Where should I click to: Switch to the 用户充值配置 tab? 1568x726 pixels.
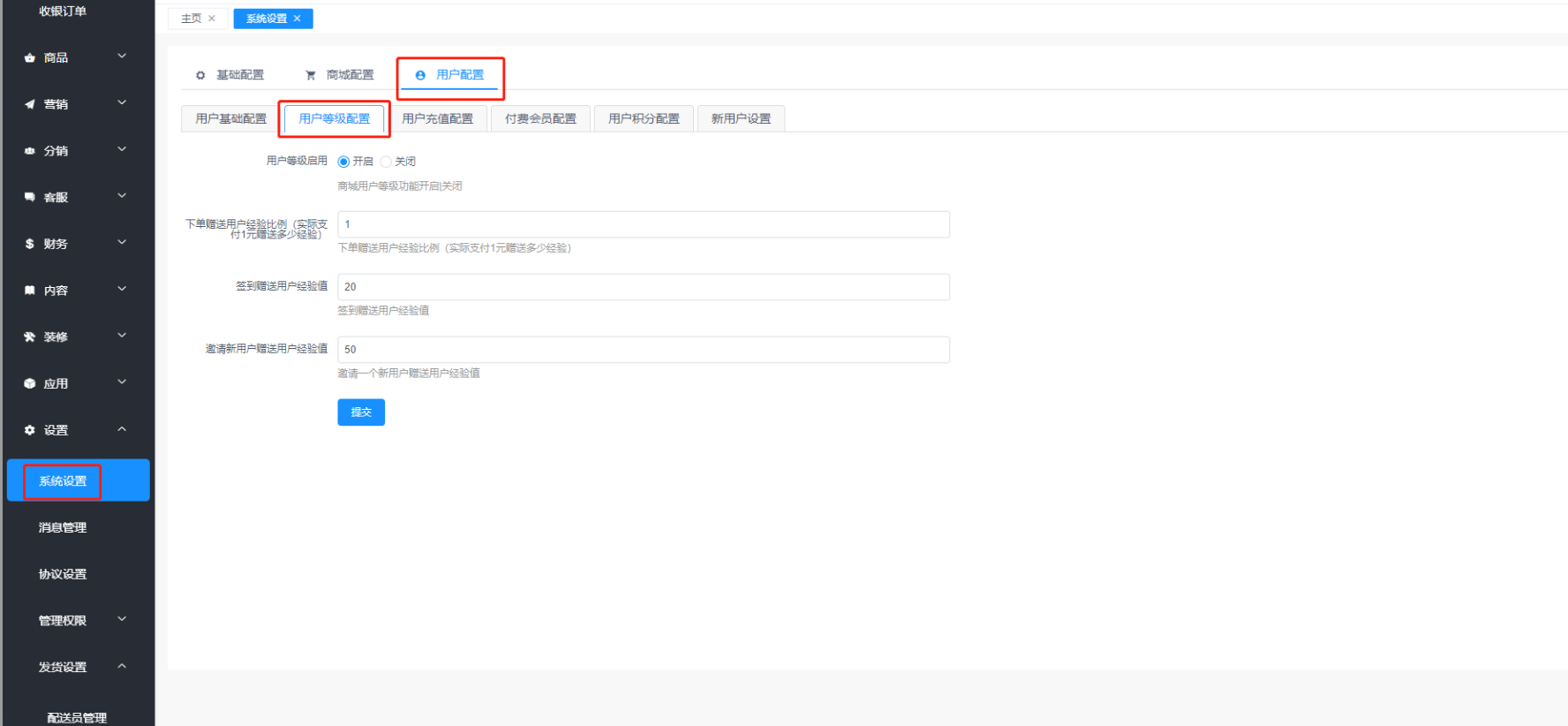[437, 118]
